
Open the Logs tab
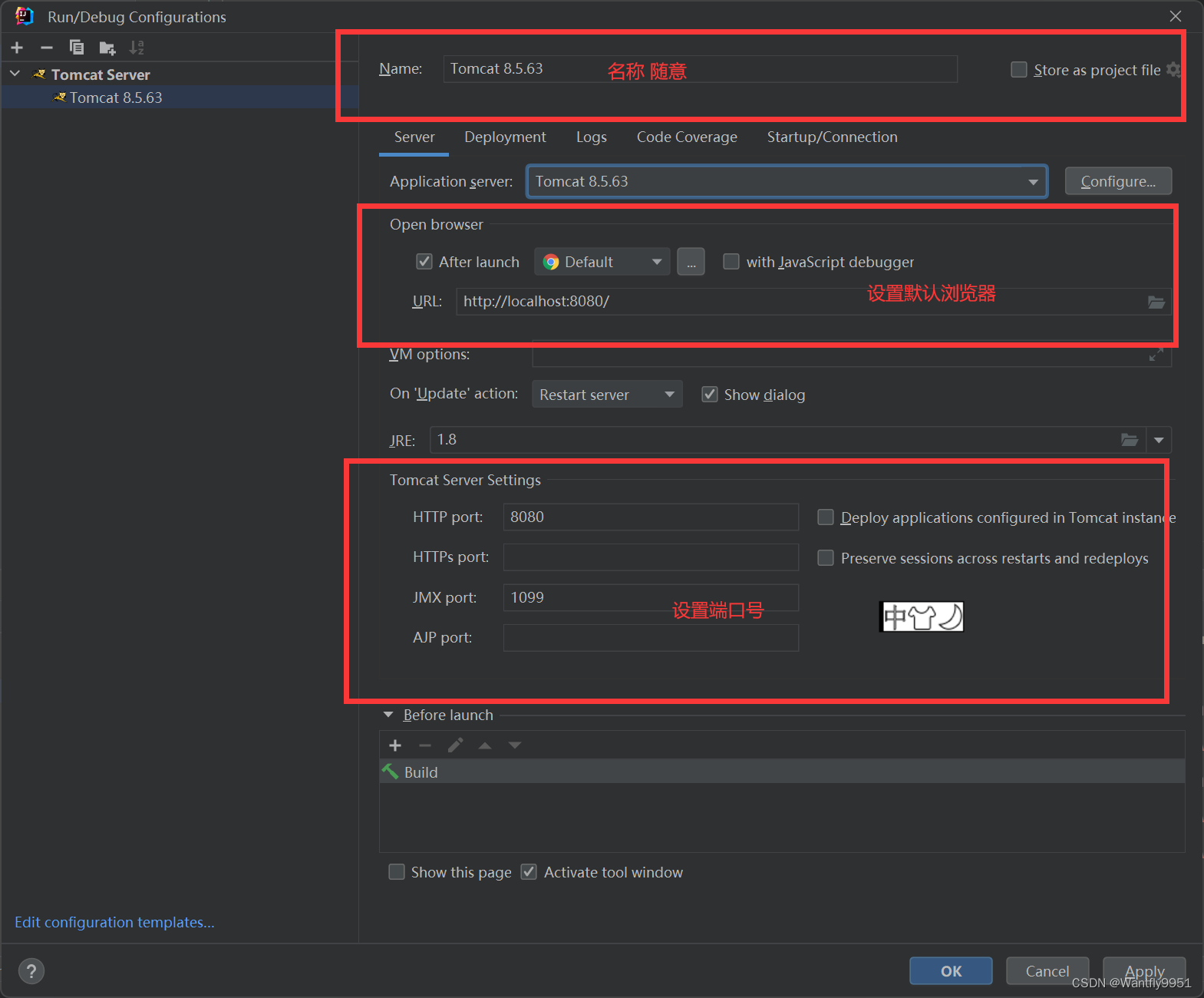tap(592, 137)
